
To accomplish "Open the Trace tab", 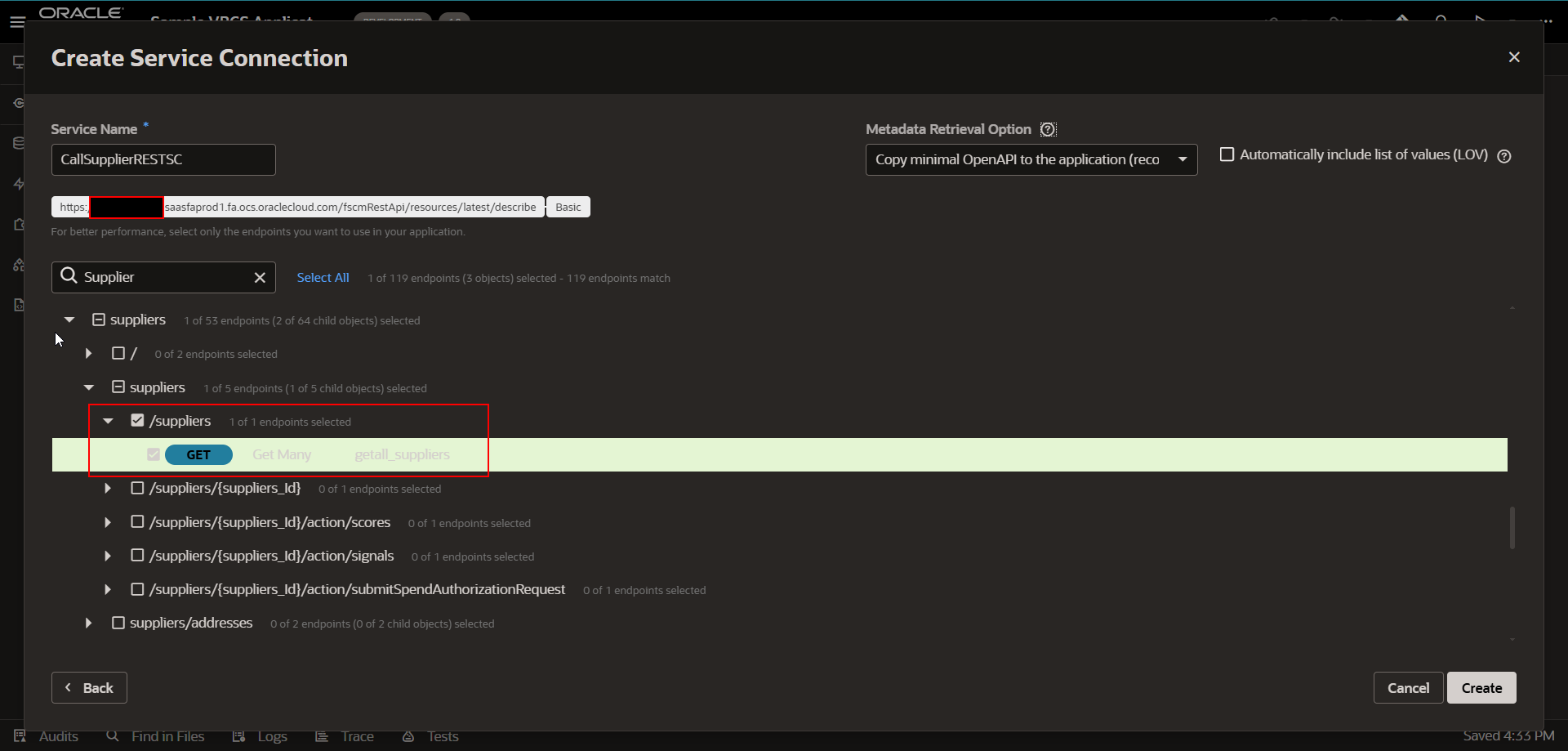I will pos(345,736).
